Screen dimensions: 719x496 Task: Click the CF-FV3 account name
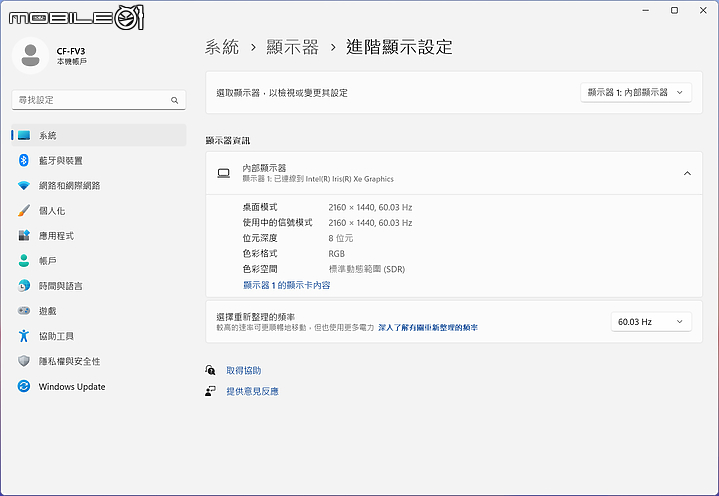coord(71,51)
